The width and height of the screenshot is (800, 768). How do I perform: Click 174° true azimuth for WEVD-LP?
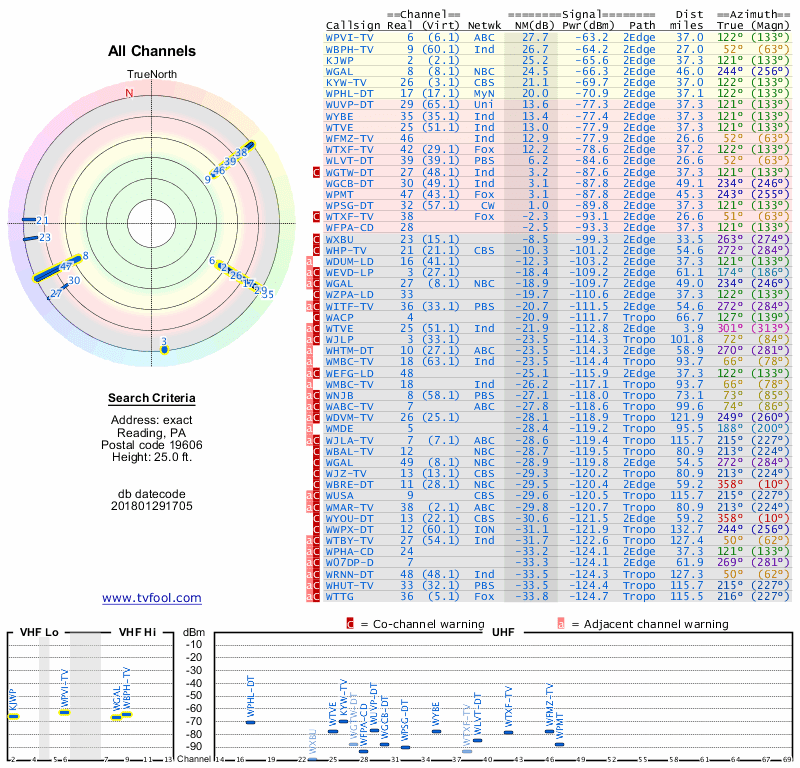tap(730, 272)
